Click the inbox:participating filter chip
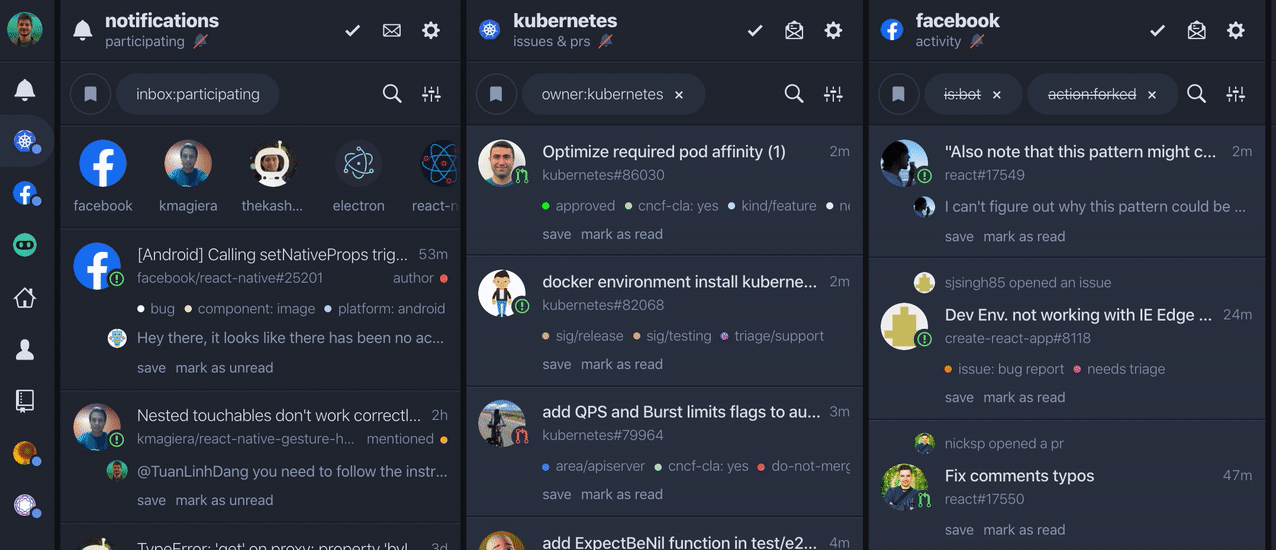 click(198, 94)
